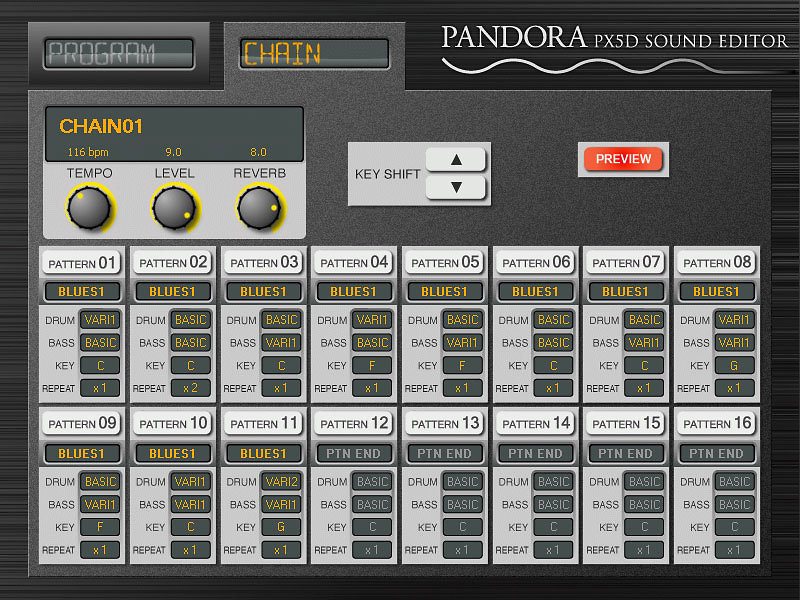Adjust the LEVEL knob
Screen dimensions: 800x600
click(x=174, y=208)
